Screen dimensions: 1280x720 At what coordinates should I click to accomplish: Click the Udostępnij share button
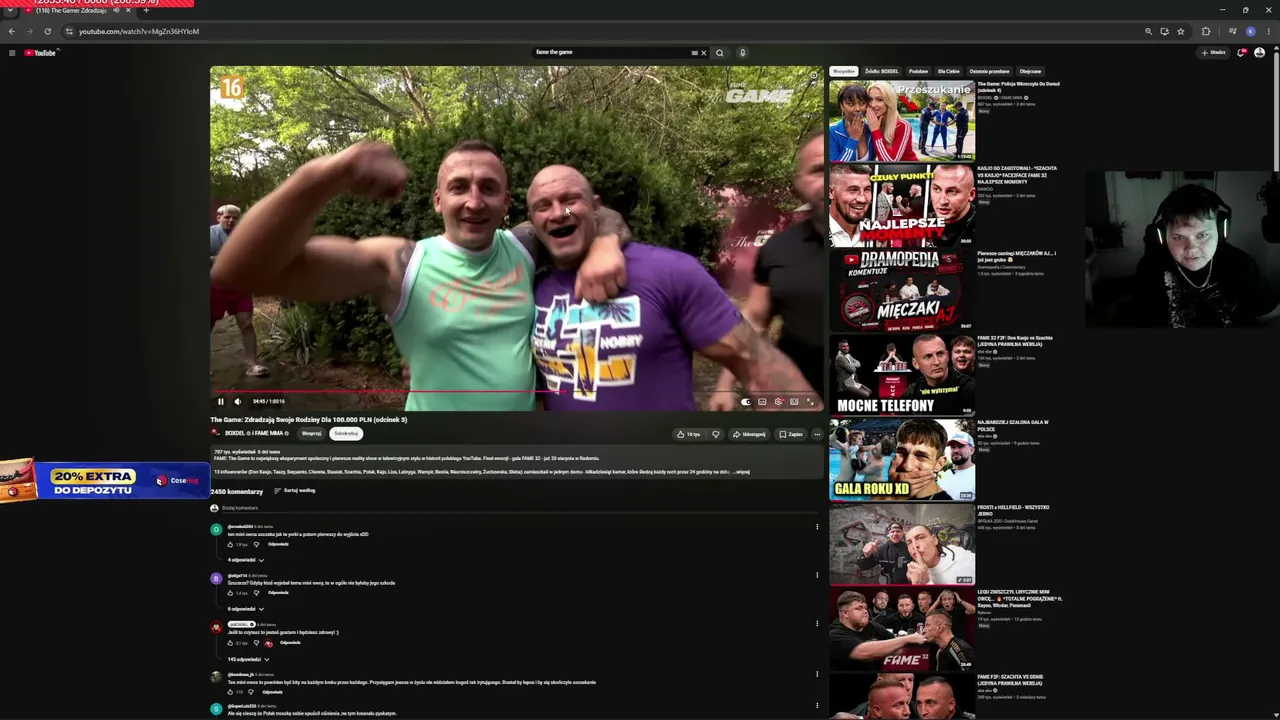[x=749, y=434]
